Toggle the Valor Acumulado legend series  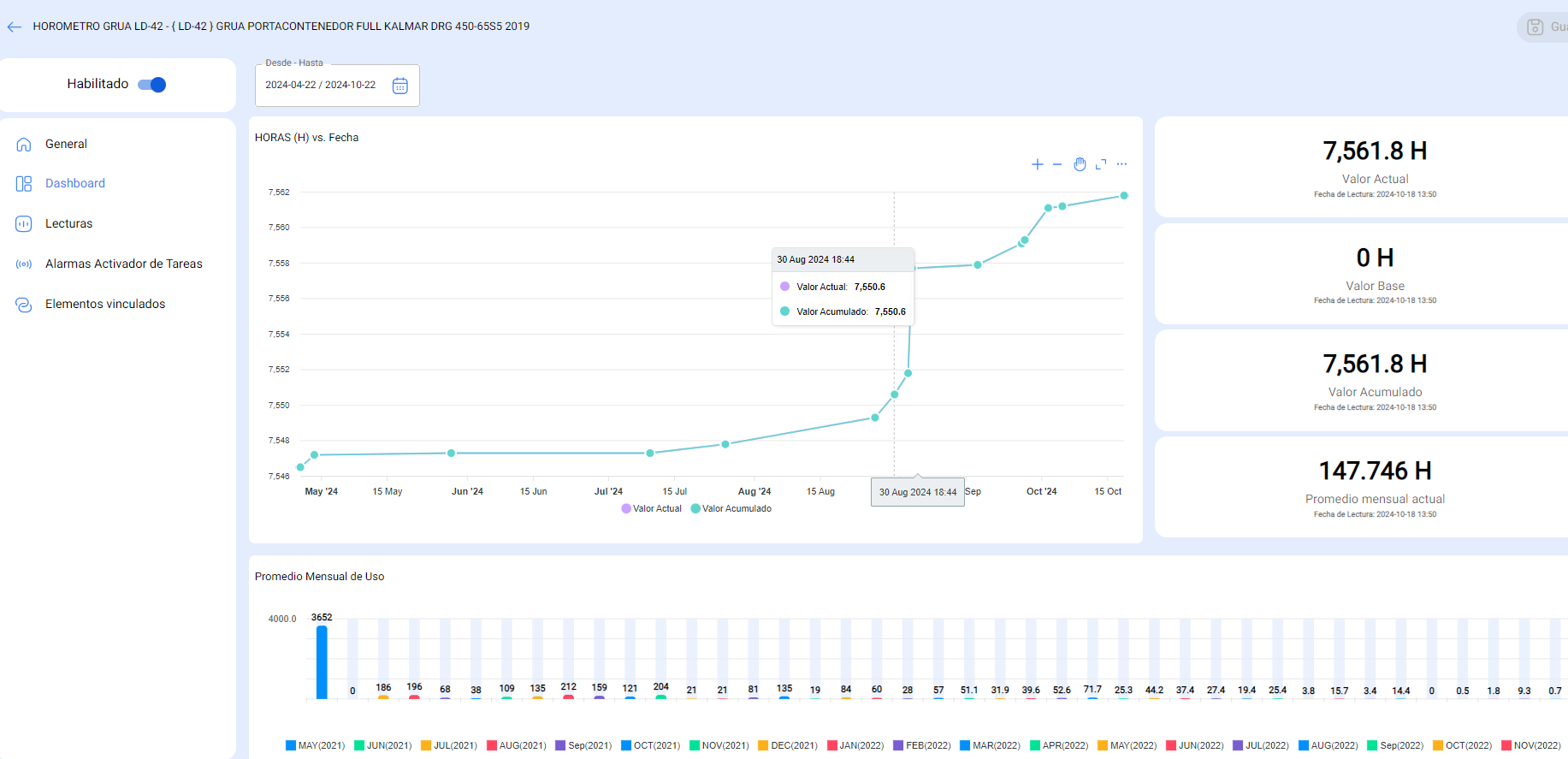pos(731,509)
